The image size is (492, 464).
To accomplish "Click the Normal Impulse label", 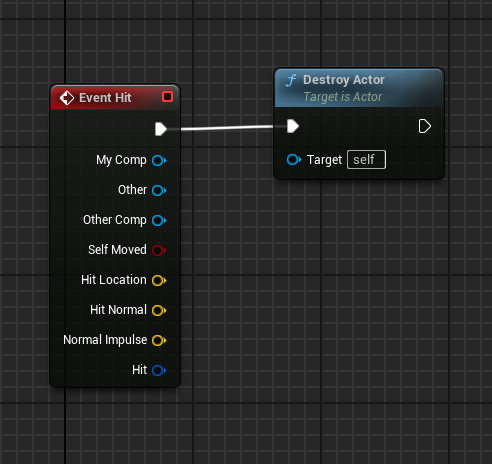I will point(105,340).
